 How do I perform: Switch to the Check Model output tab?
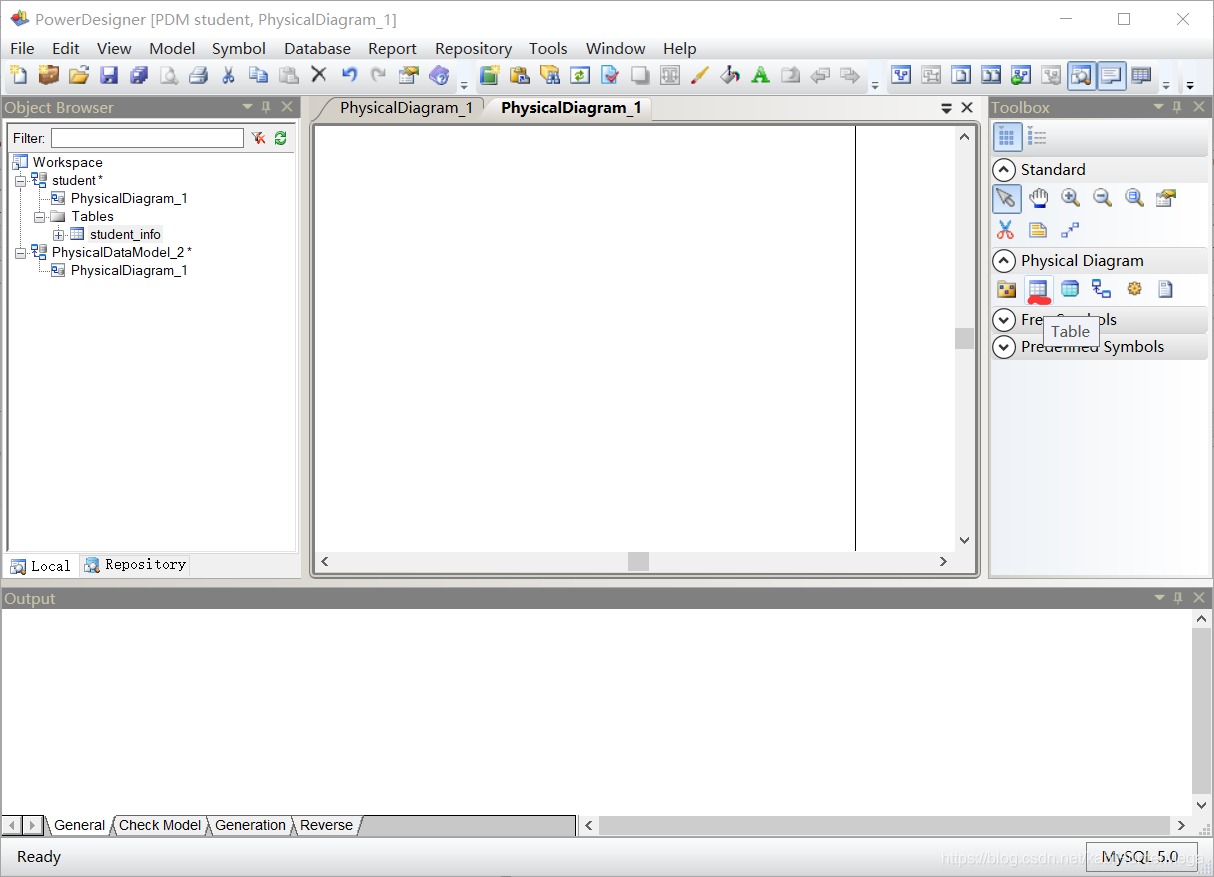pos(160,825)
